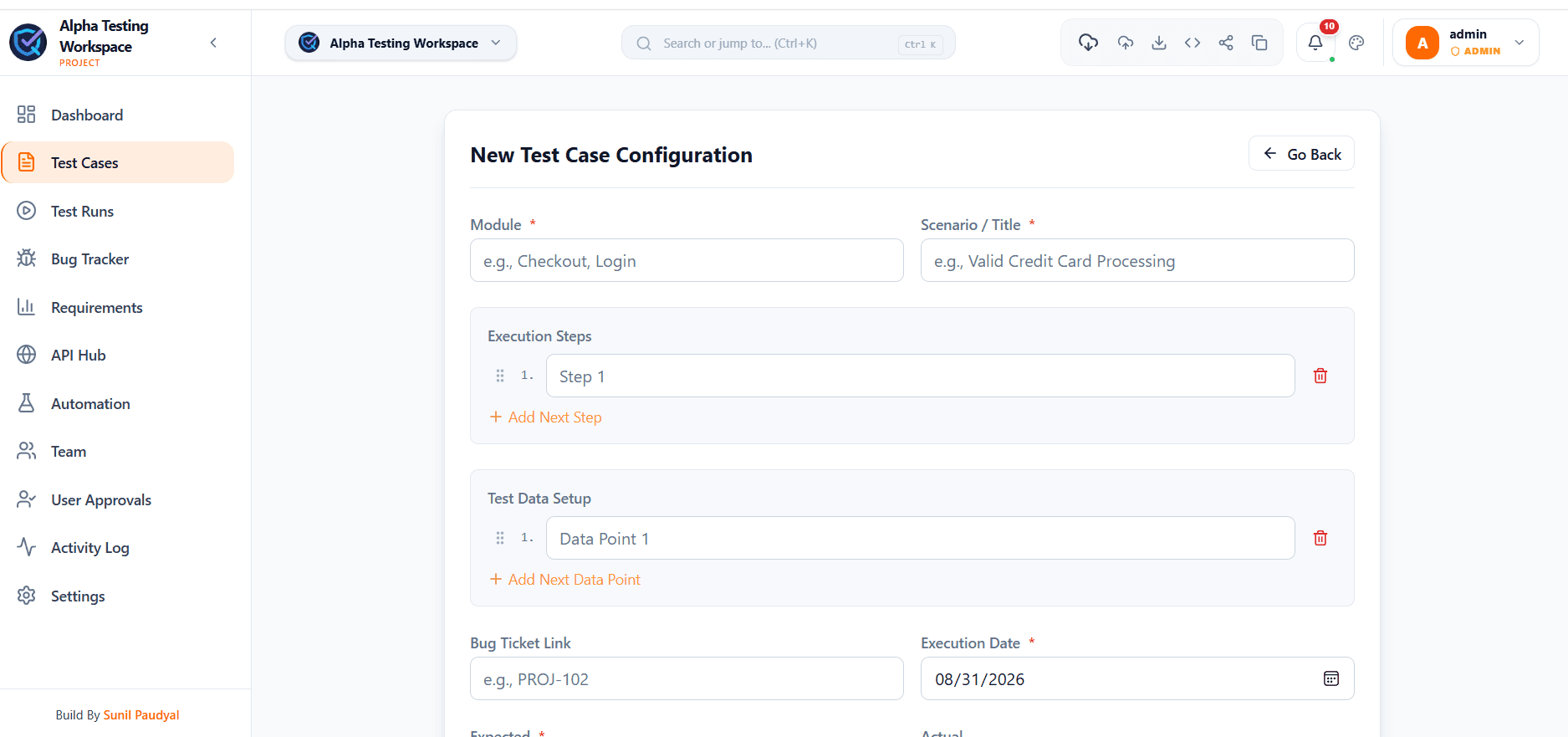This screenshot has height=737, width=1568.
Task: Go to Test Runs
Action: coord(118,211)
